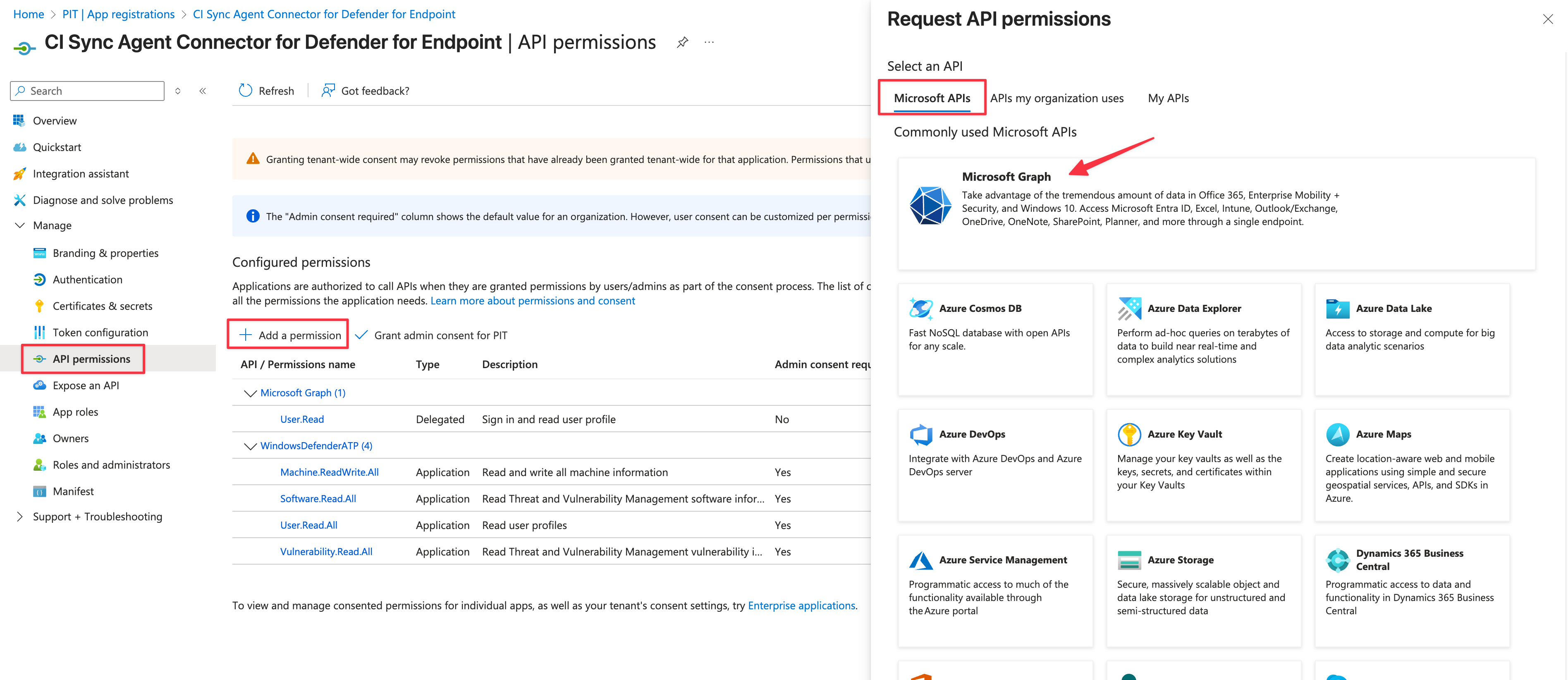The height and width of the screenshot is (680, 1568).
Task: Click the App roles icon
Action: (40, 412)
